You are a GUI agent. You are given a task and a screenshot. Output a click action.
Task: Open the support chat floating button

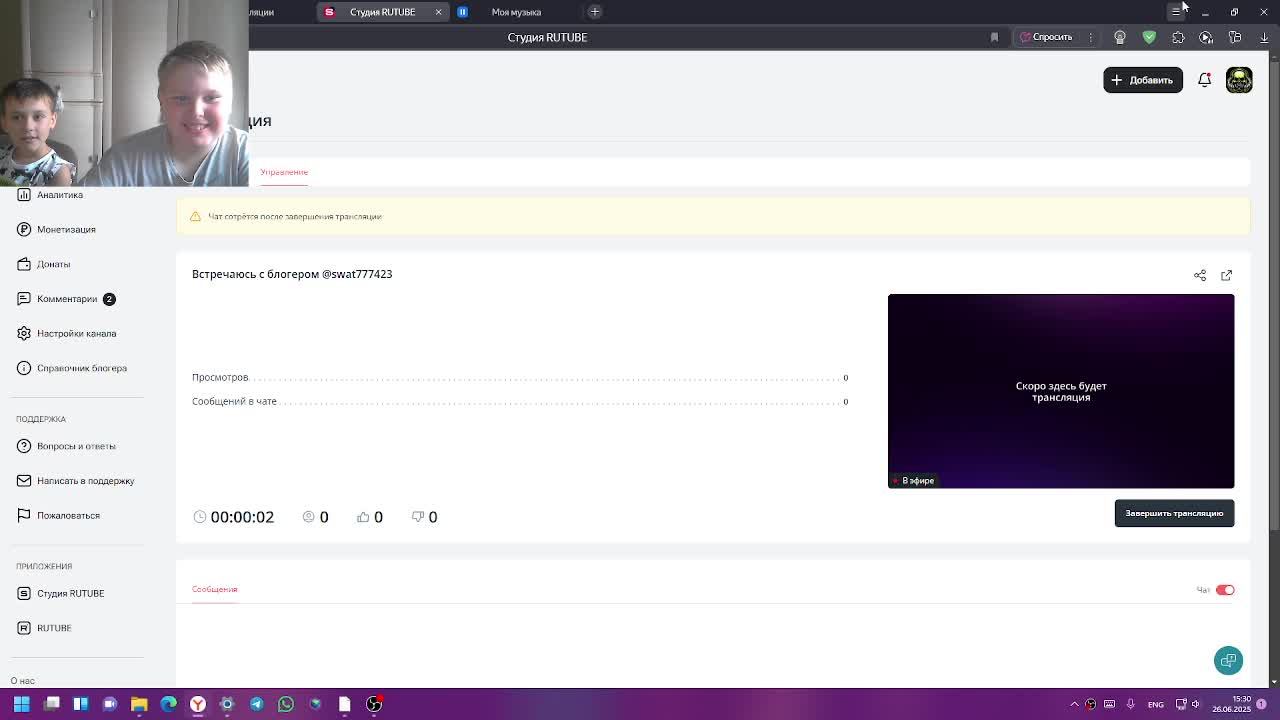point(1229,660)
